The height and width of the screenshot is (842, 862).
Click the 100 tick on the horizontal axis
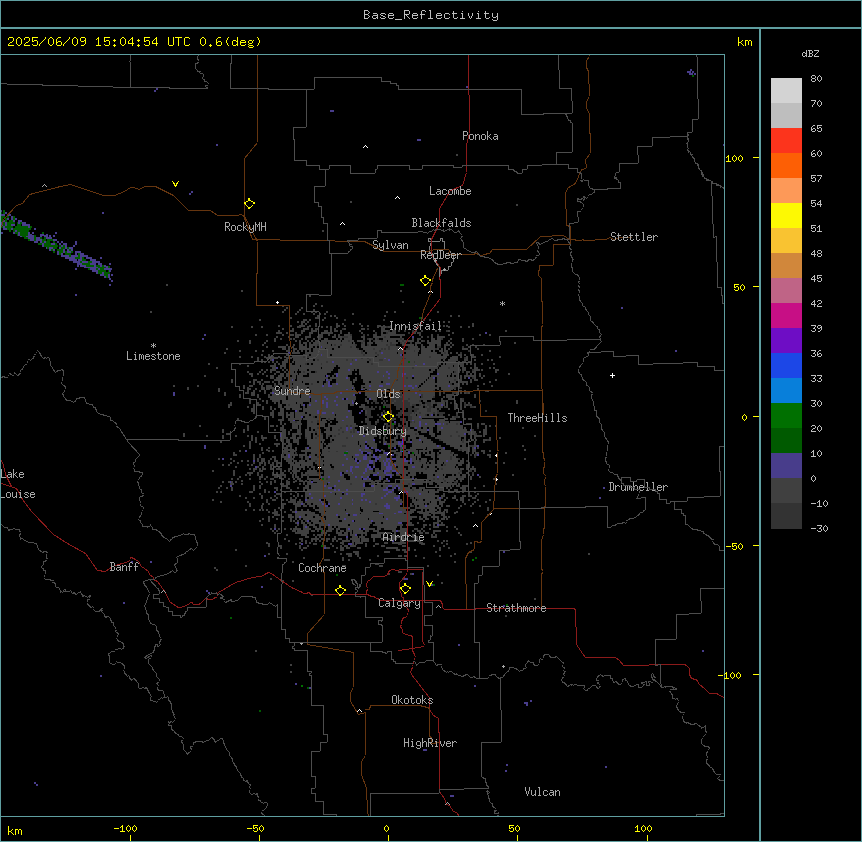[643, 828]
